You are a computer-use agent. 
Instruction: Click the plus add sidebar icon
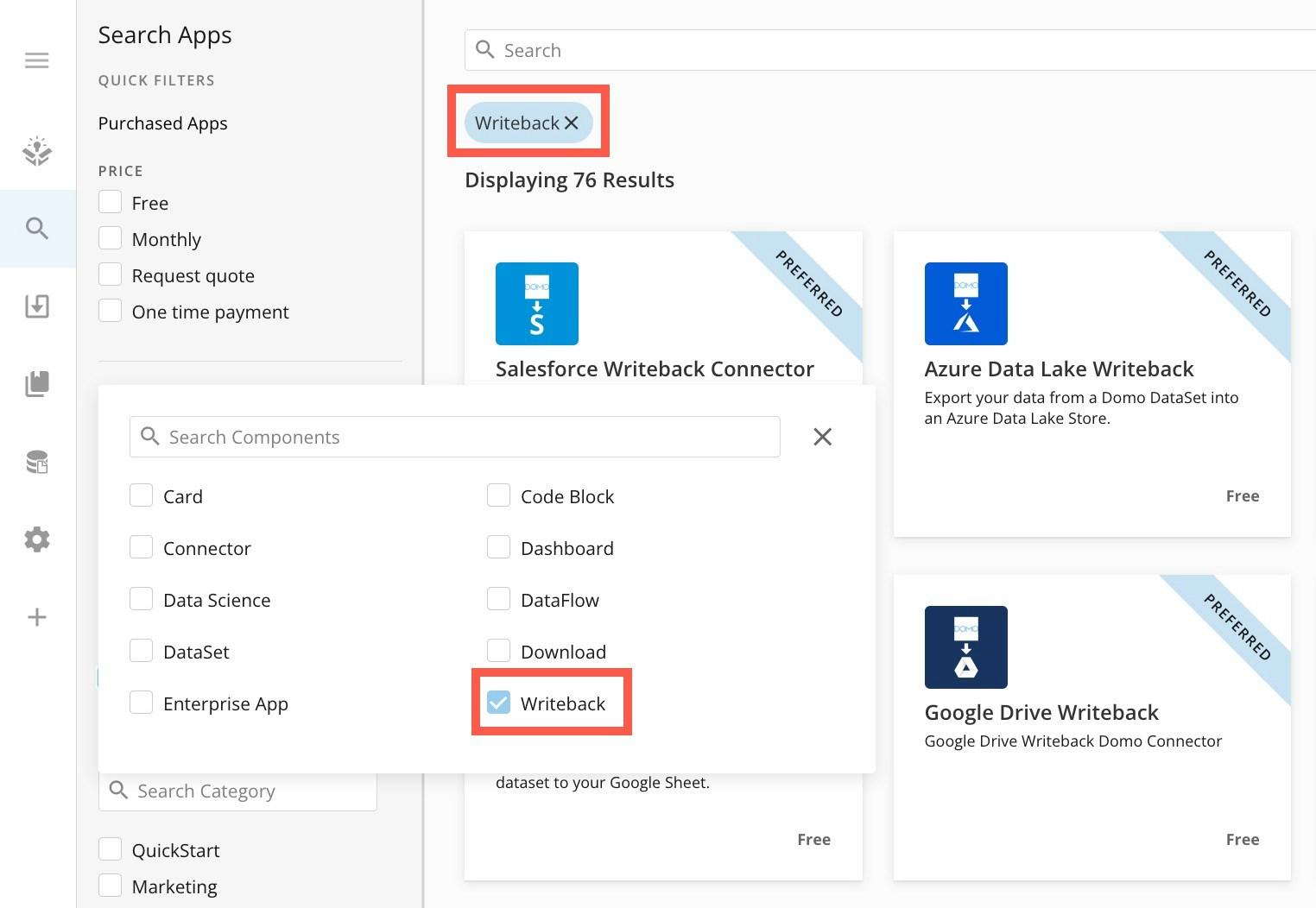tap(37, 617)
